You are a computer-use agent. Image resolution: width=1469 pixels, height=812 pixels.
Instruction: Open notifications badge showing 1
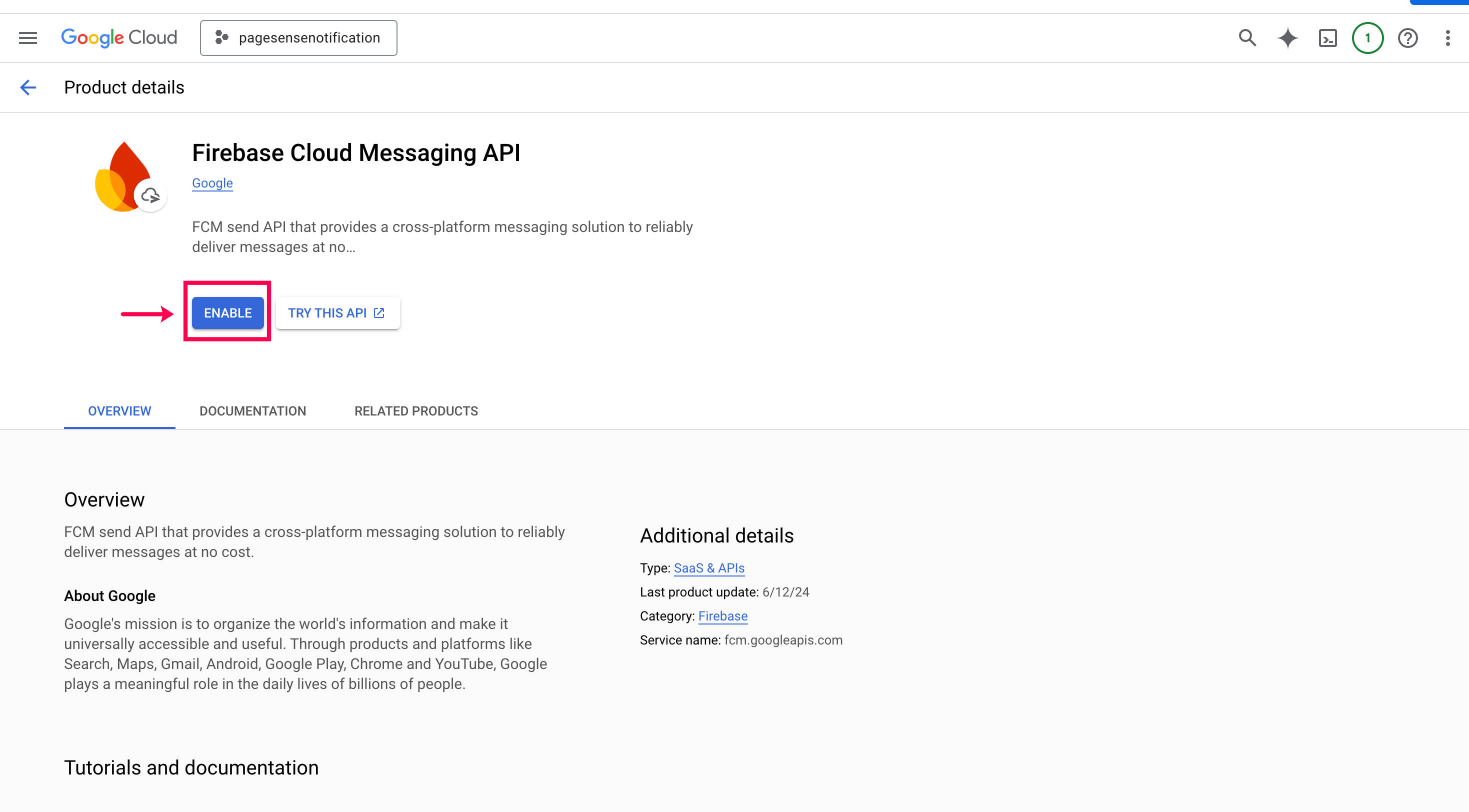point(1367,38)
